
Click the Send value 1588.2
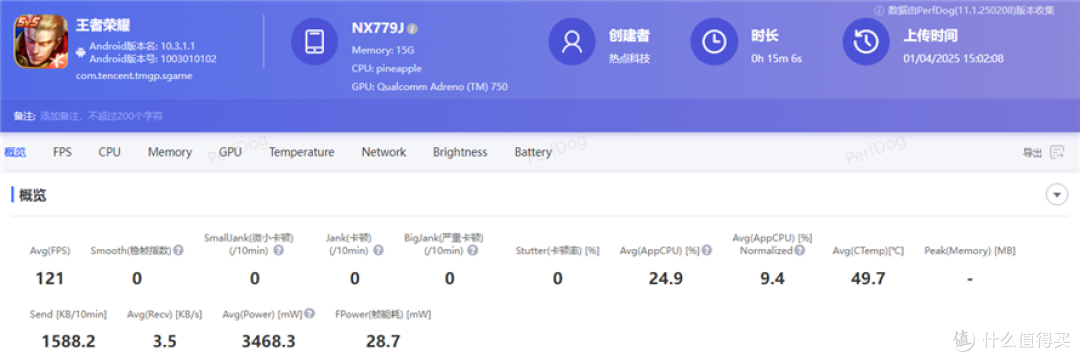pos(68,341)
